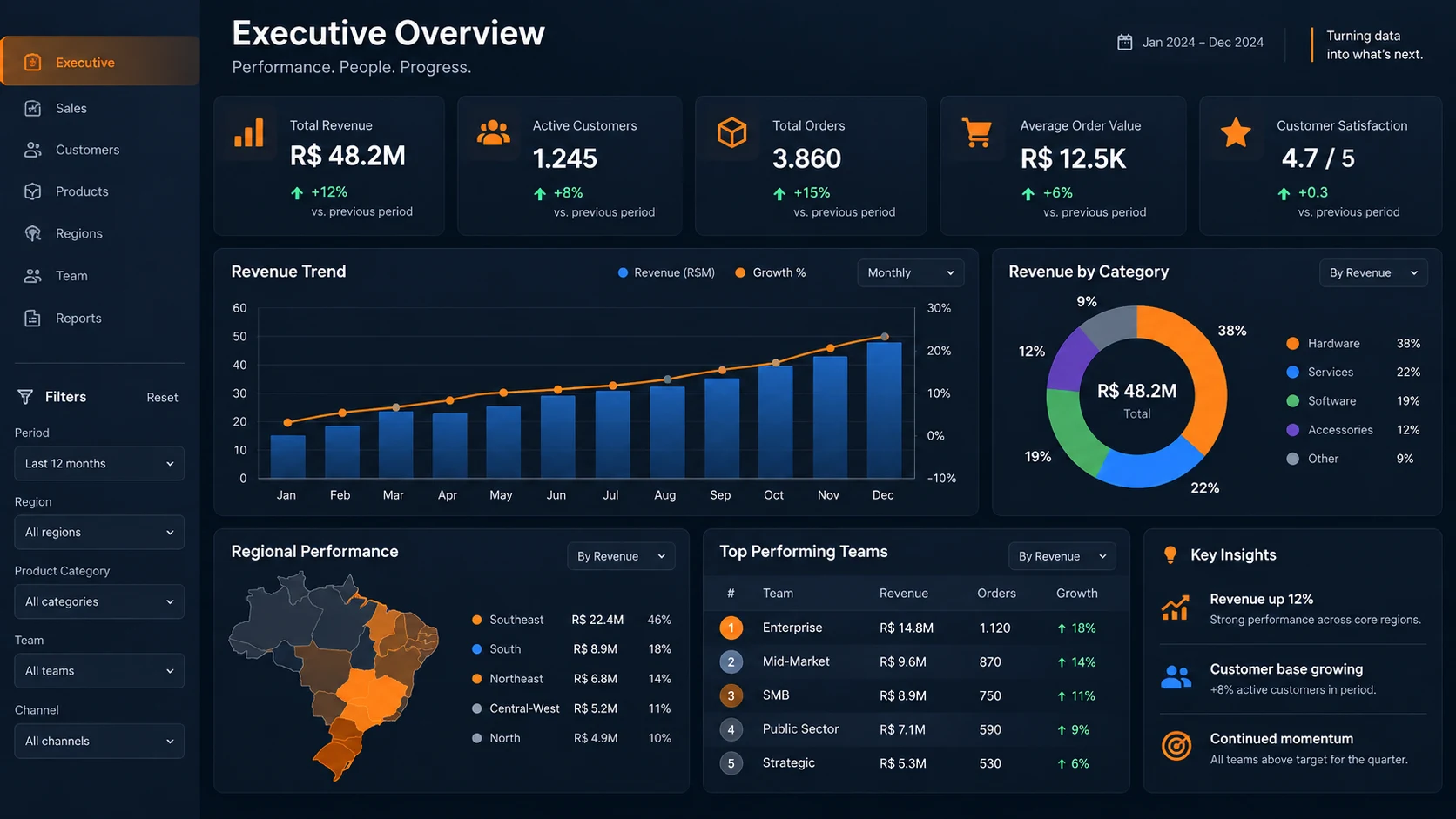Click the Reset filters link
Viewport: 1456px width, 819px height.
click(x=162, y=397)
